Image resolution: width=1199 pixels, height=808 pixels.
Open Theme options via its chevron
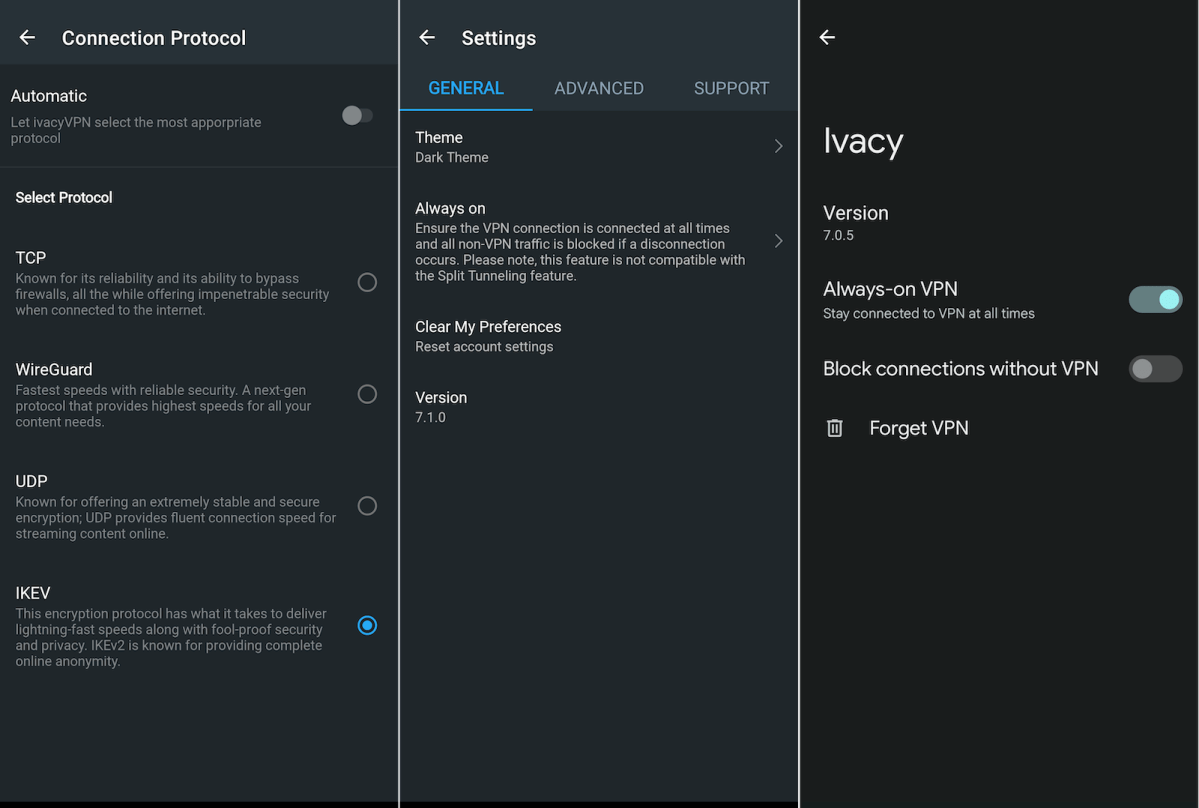778,146
